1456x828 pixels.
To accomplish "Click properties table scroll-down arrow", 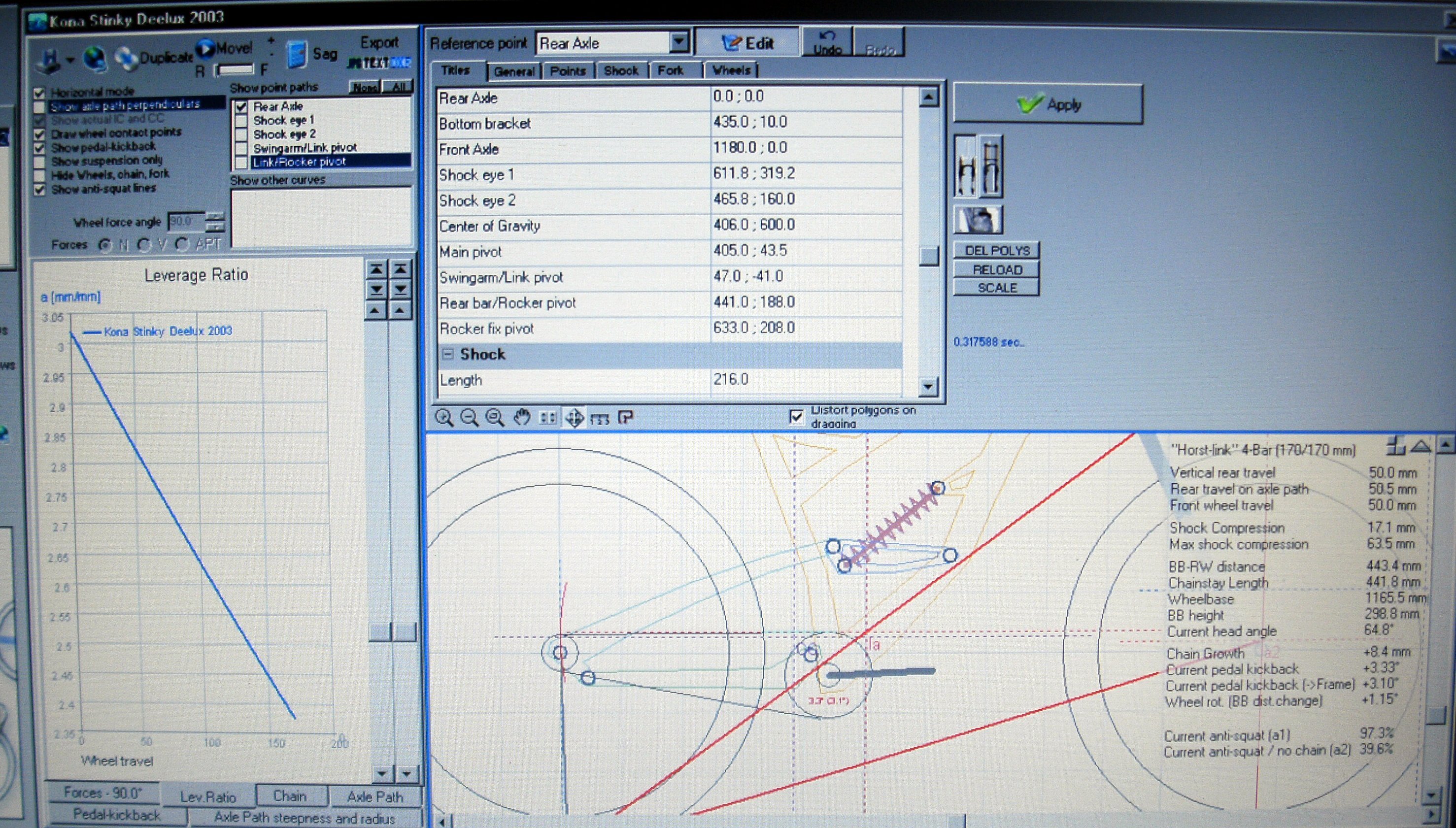I will tap(928, 387).
